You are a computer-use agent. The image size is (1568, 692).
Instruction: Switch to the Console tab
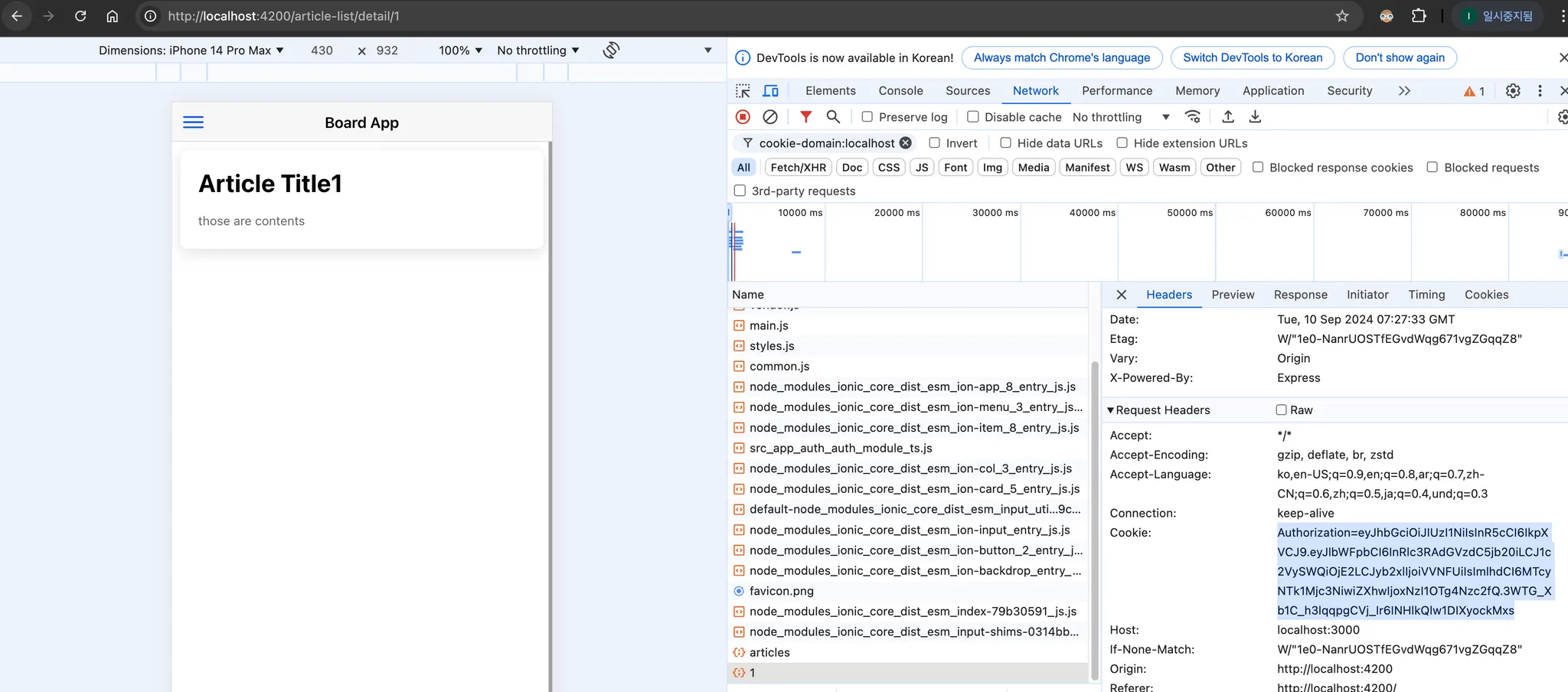[900, 91]
